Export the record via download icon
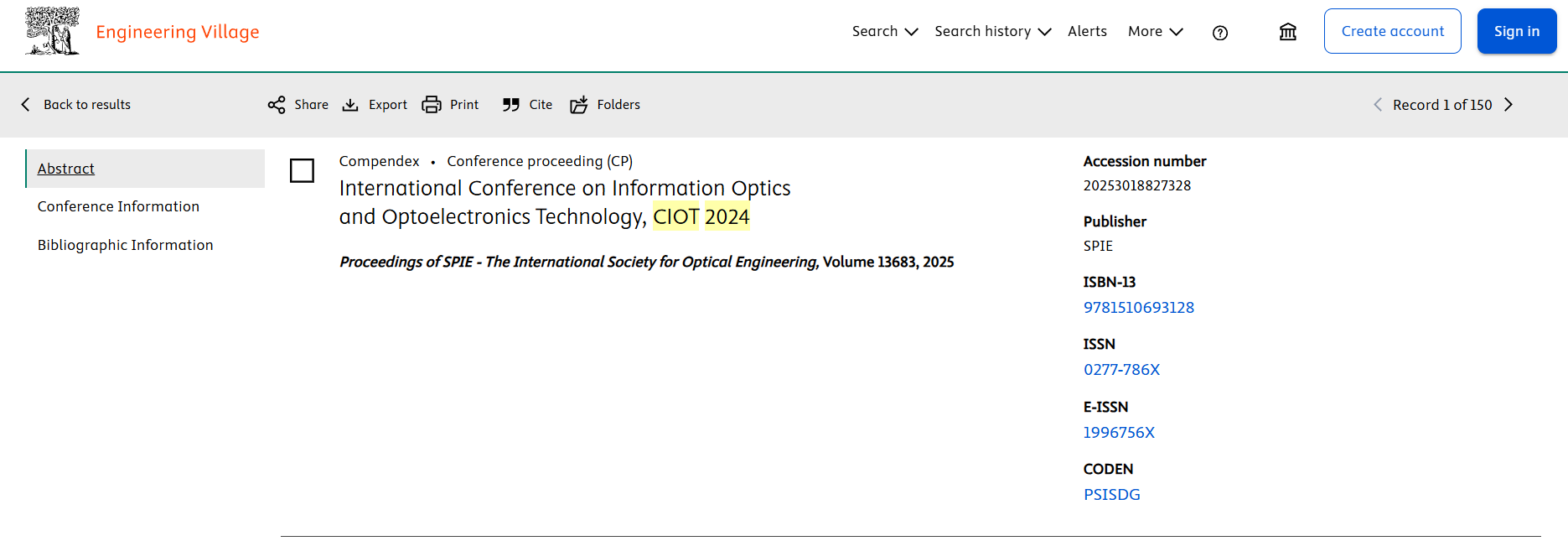This screenshot has height=541, width=1568. coord(350,105)
